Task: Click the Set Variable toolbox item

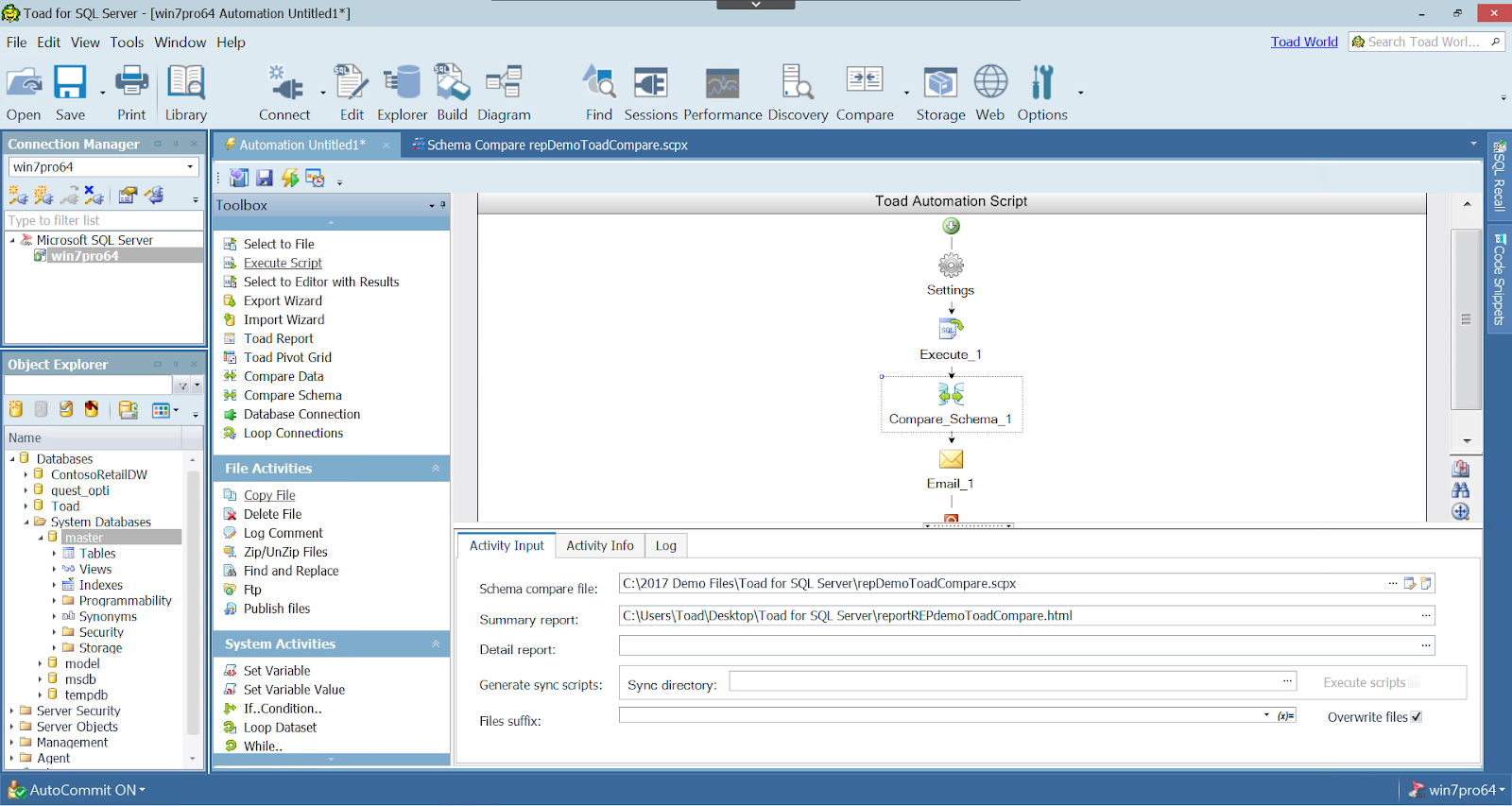Action: tap(276, 671)
